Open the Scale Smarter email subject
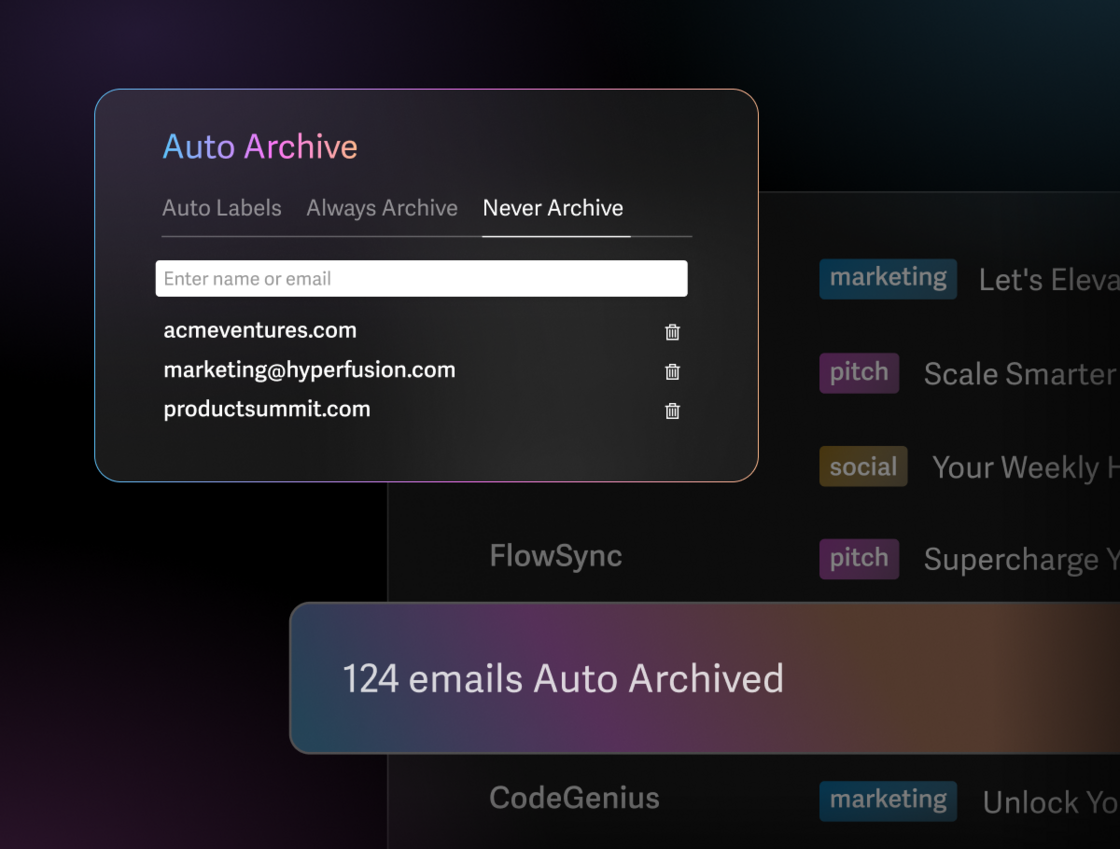 [1018, 373]
